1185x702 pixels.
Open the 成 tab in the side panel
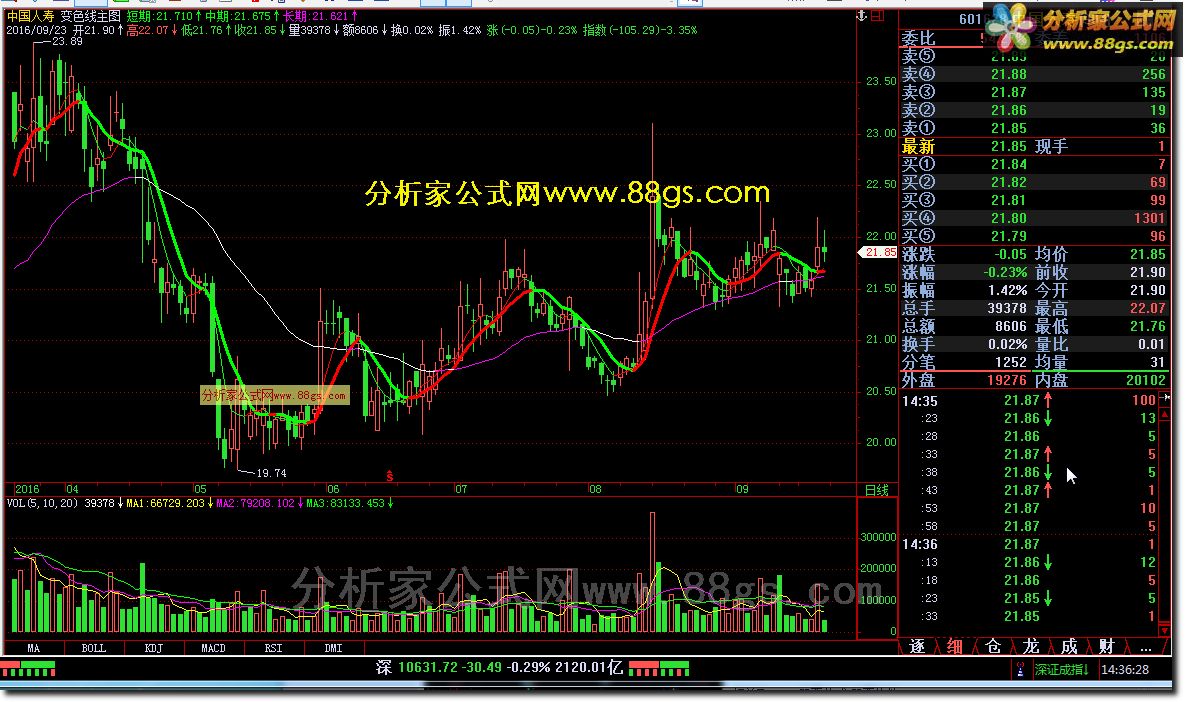click(x=1069, y=647)
